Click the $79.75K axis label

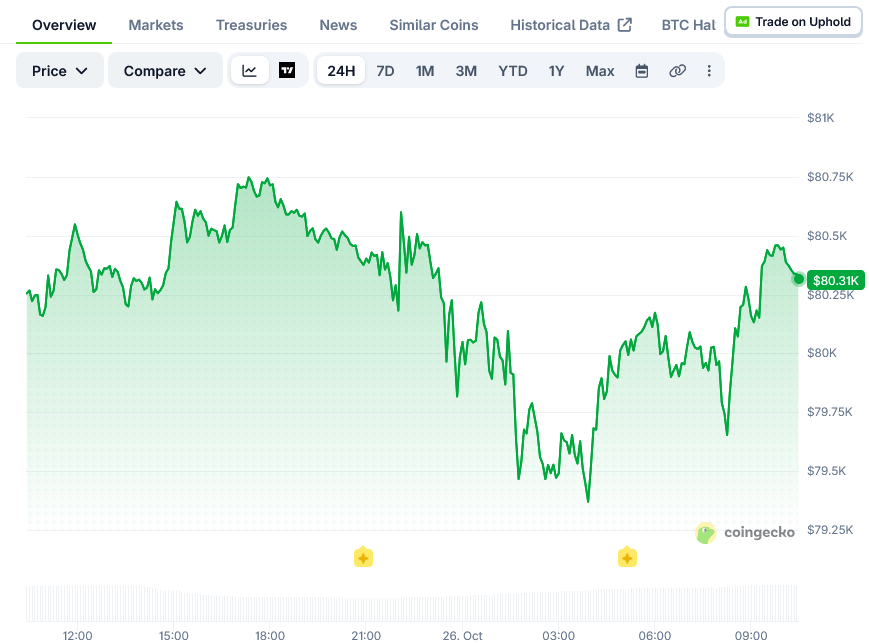point(829,411)
